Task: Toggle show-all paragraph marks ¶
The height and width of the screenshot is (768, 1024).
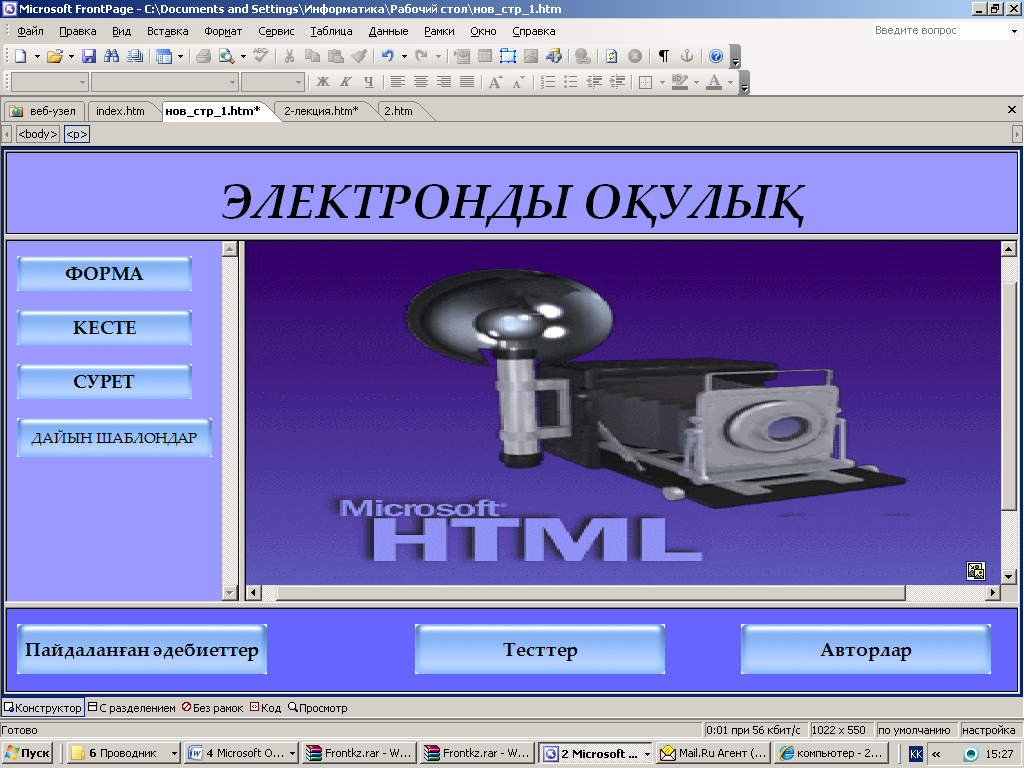Action: 664,56
